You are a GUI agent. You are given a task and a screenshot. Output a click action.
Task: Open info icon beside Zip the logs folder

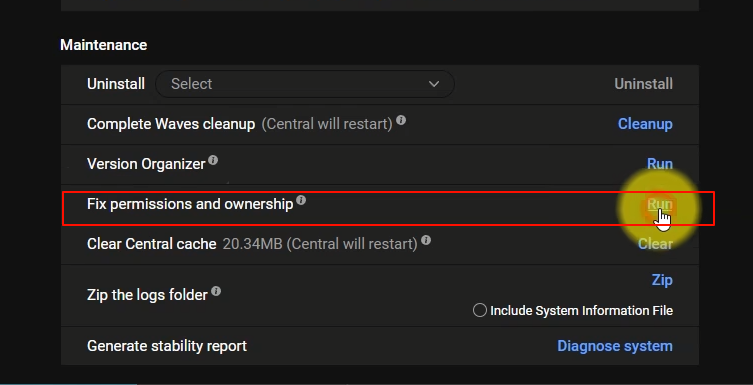click(216, 291)
